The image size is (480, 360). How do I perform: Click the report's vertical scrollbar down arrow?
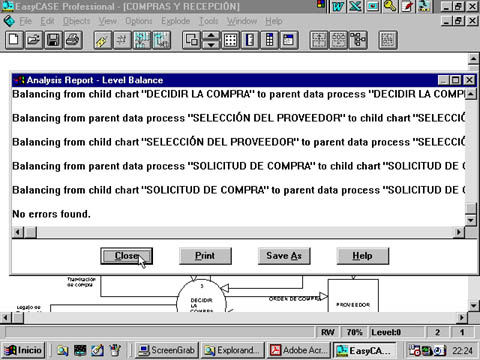pos(471,220)
